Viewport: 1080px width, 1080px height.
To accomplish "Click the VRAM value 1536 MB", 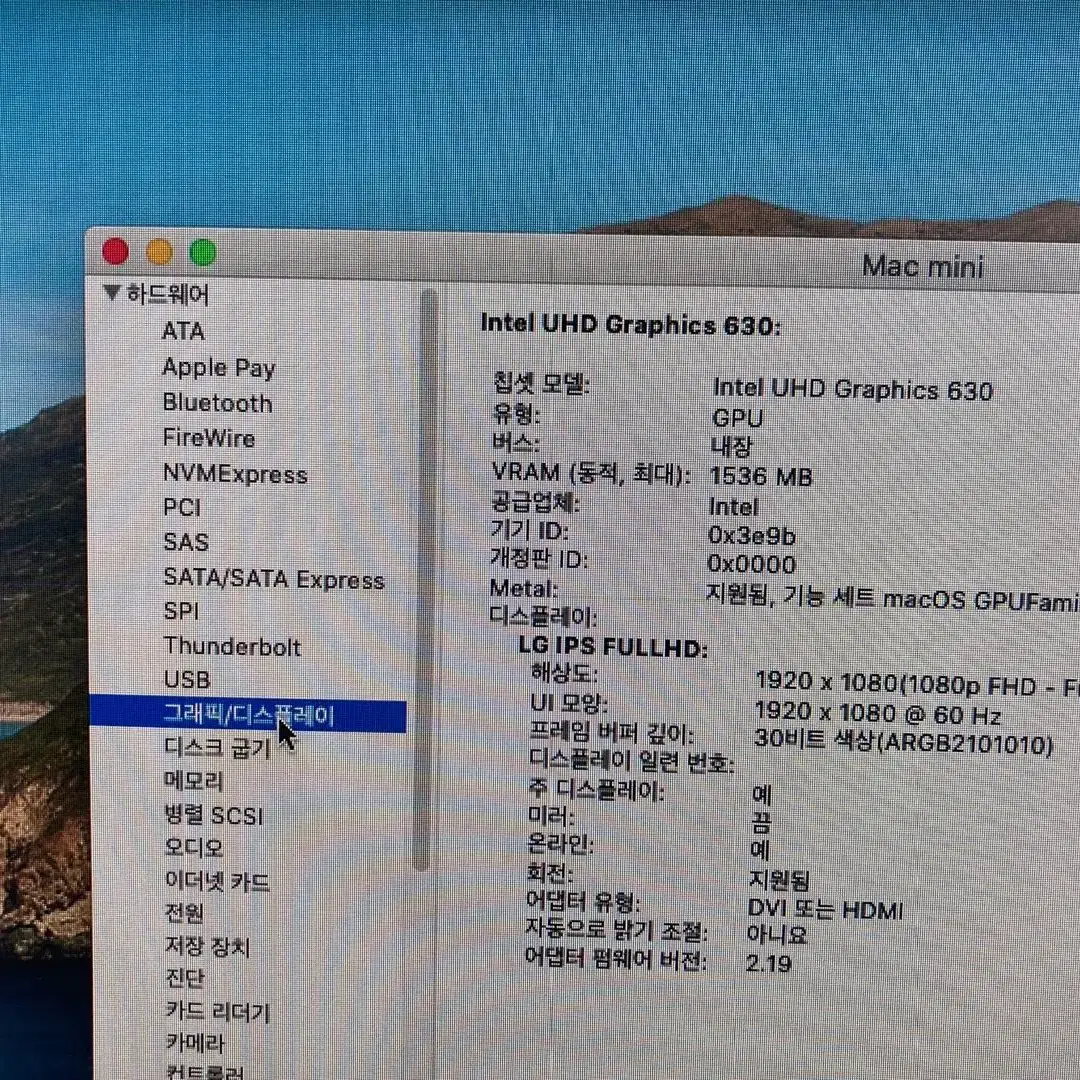I will point(760,477).
